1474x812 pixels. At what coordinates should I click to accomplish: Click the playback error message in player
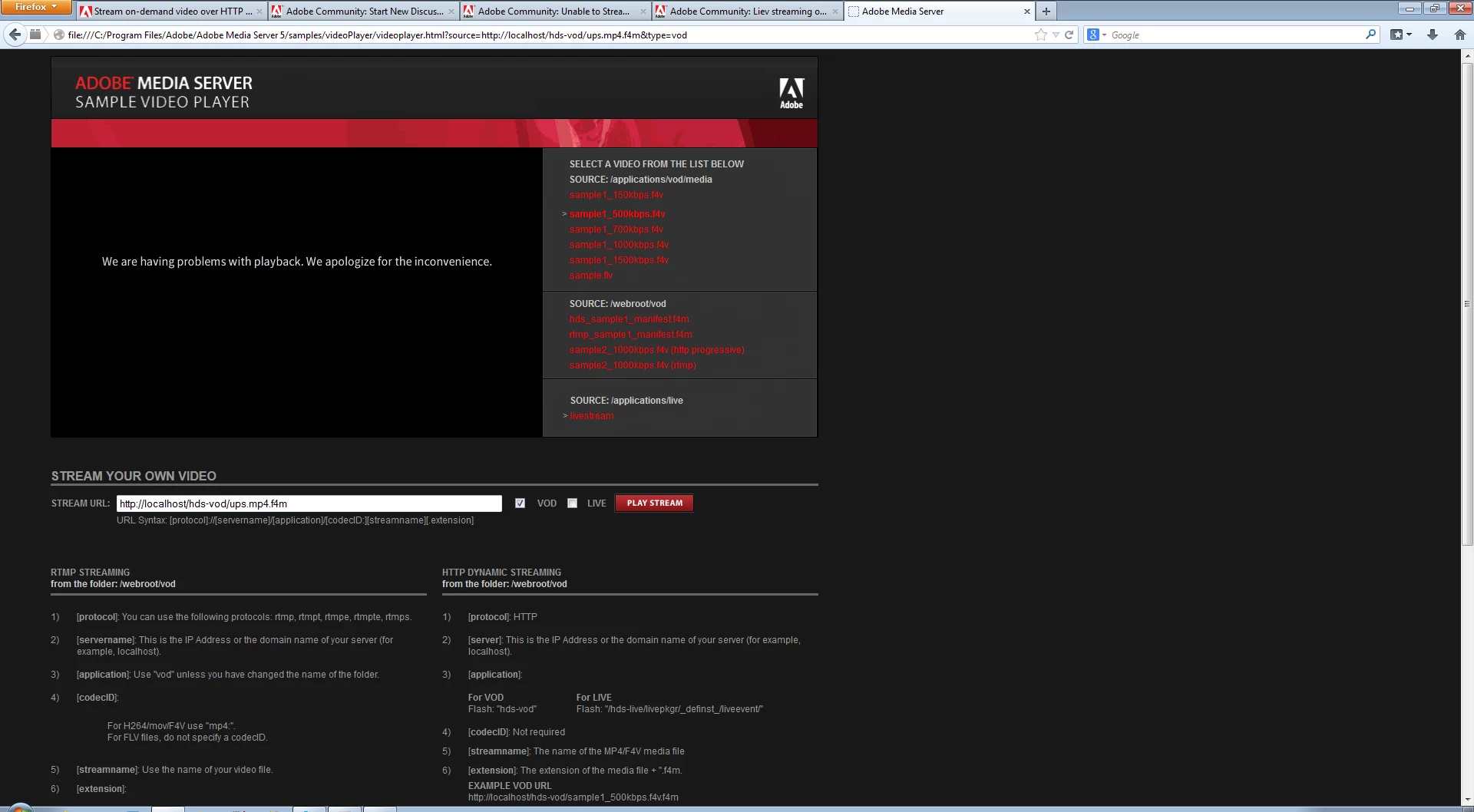297,262
